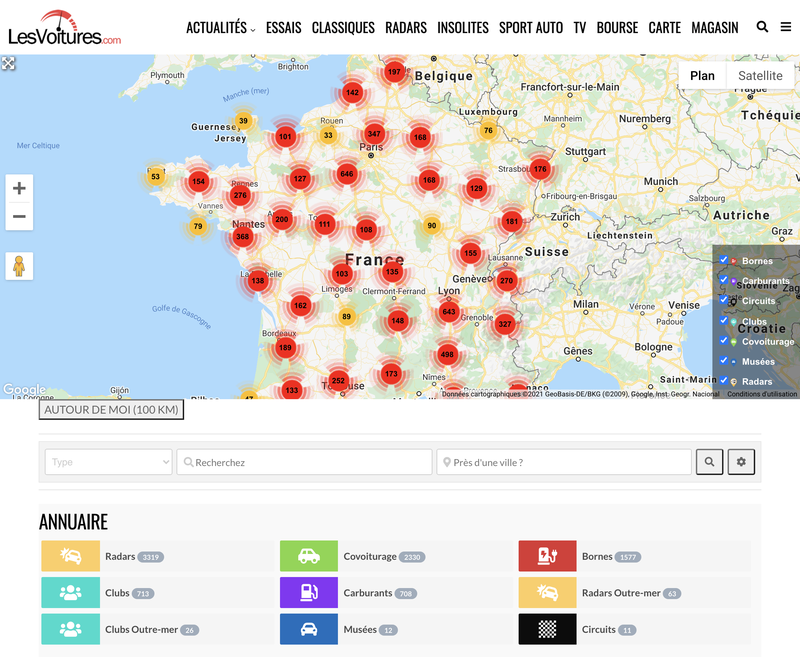The width and height of the screenshot is (800, 657).
Task: Uncheck the Bornes map layer checkbox
Action: pyautogui.click(x=724, y=261)
